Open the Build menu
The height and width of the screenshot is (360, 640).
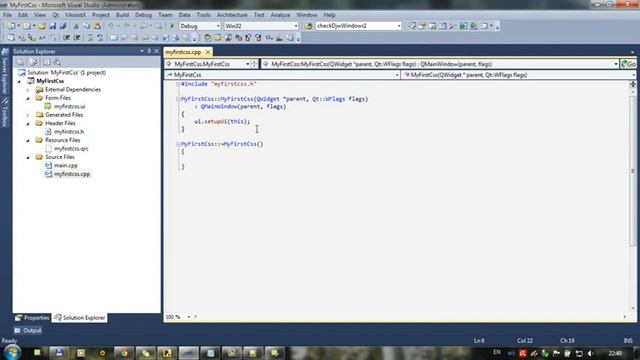(122, 15)
